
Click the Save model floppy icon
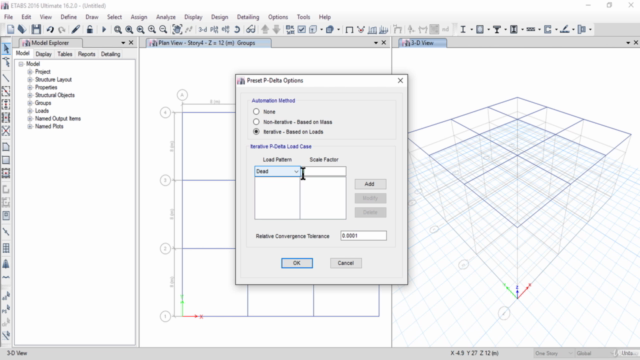point(36,29)
